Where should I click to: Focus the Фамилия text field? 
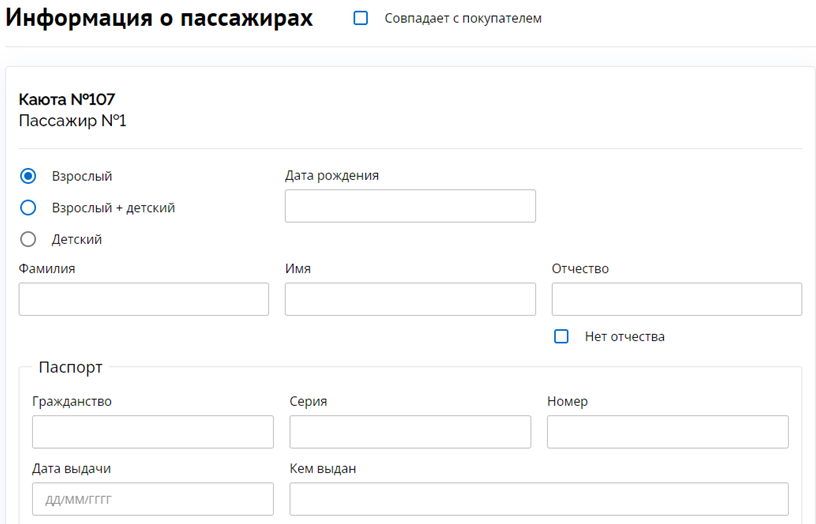pos(144,299)
